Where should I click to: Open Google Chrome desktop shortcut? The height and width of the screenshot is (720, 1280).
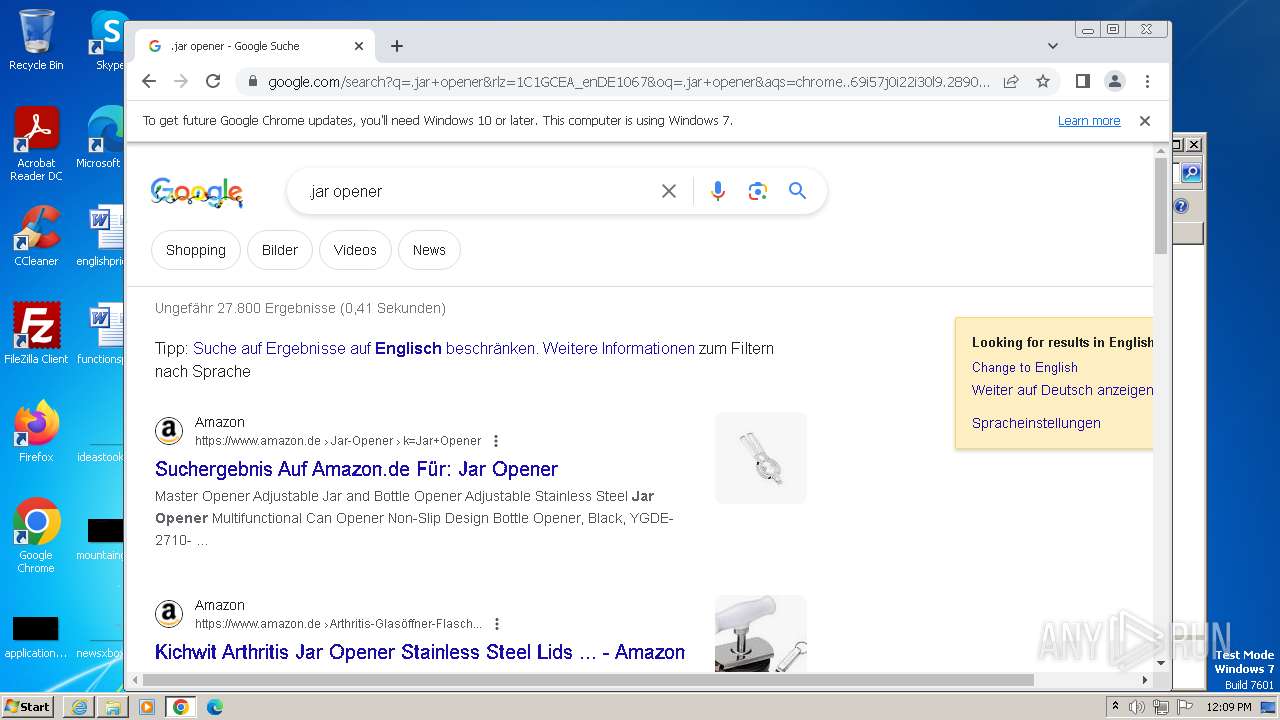(x=36, y=535)
